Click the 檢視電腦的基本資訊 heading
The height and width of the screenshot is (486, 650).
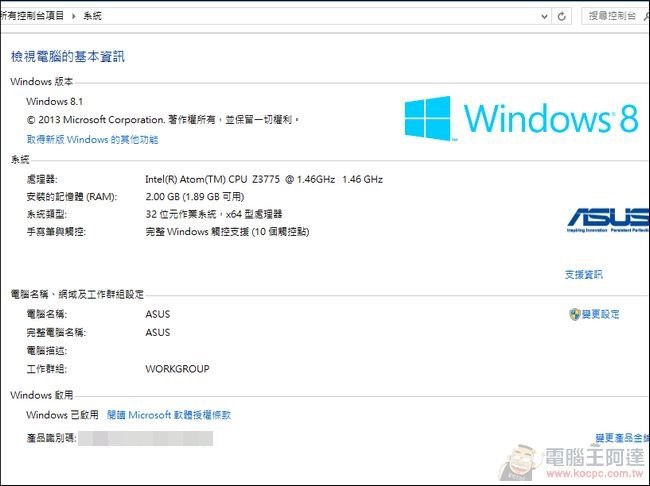[x=68, y=56]
